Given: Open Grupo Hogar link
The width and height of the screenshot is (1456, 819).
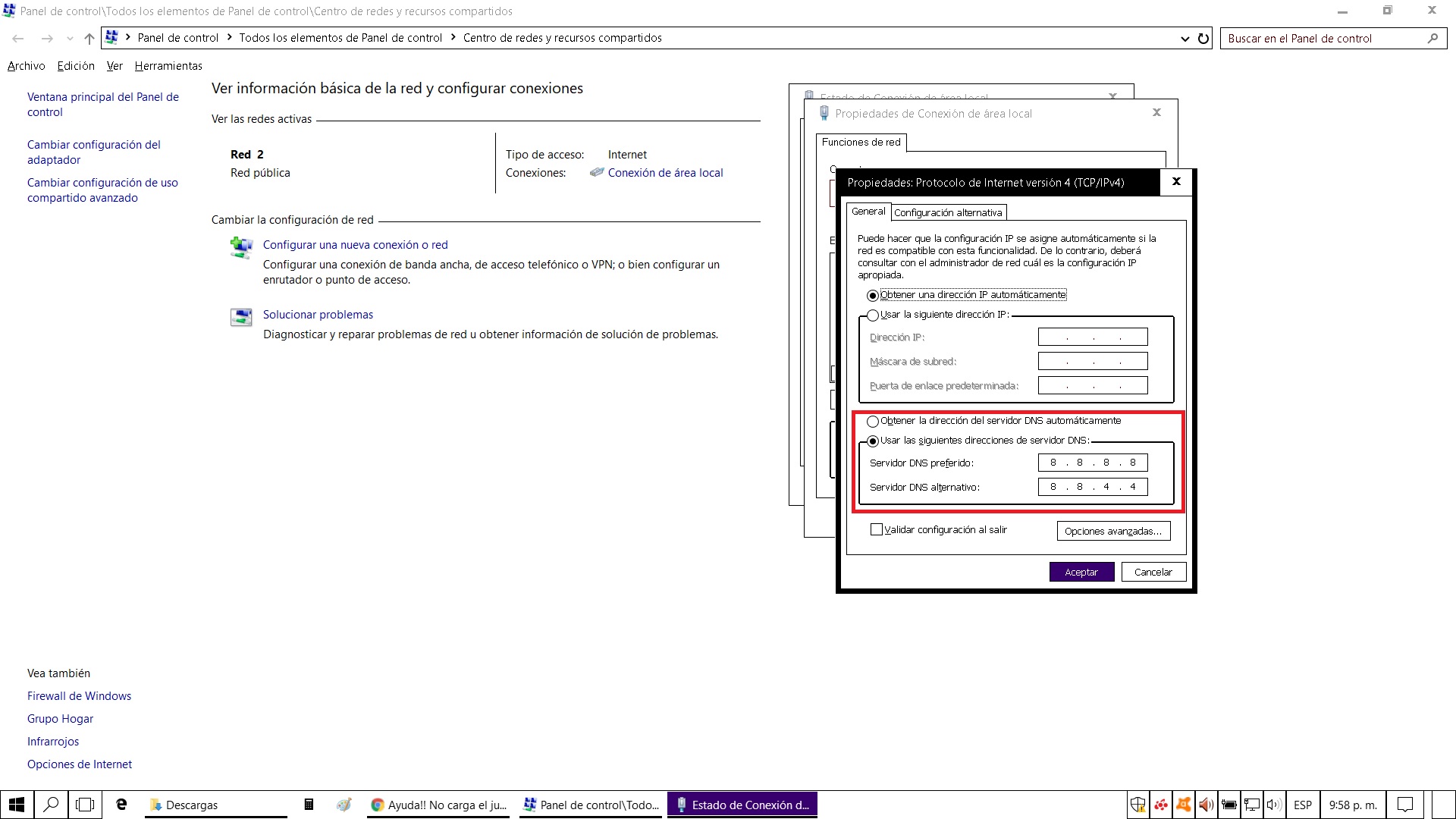Looking at the screenshot, I should point(60,719).
